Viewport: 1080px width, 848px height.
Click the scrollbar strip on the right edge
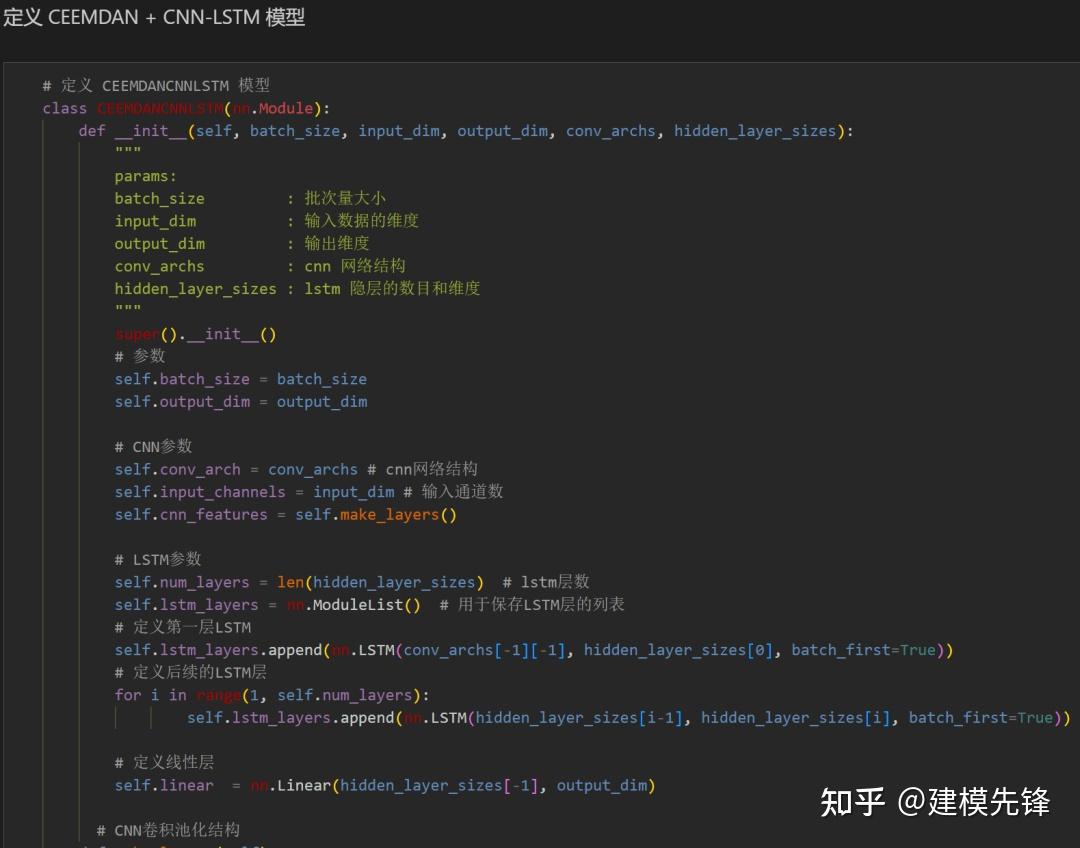tap(1075, 400)
